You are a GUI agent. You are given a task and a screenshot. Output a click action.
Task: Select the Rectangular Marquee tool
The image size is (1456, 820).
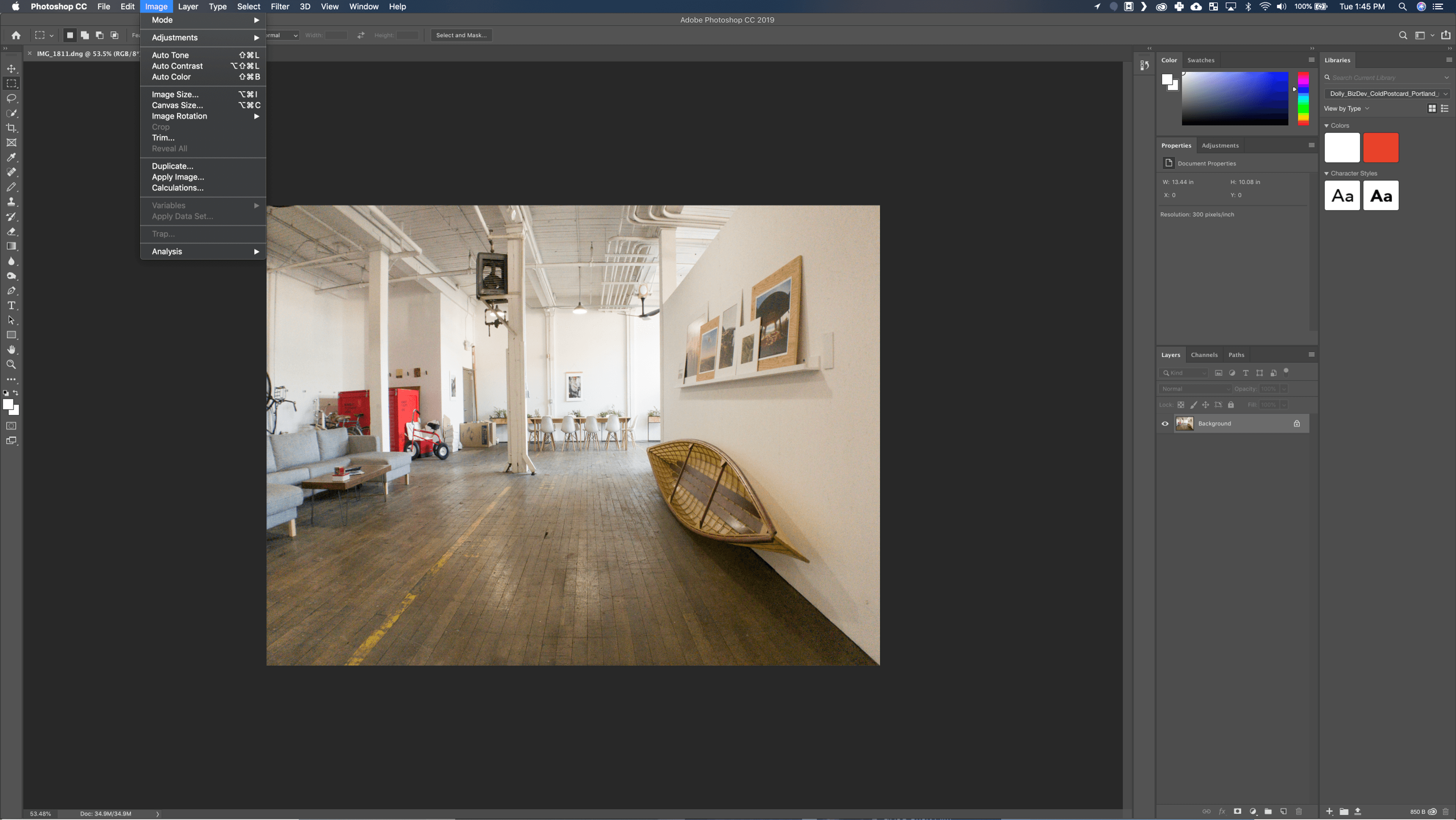point(11,83)
